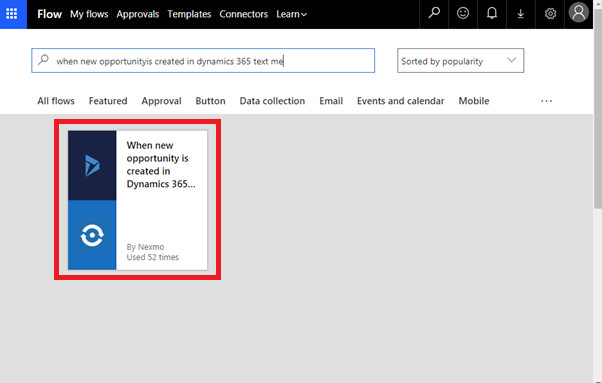Click the vertical scrollbar thumb
Screen dimensions: 602x383
598,109
